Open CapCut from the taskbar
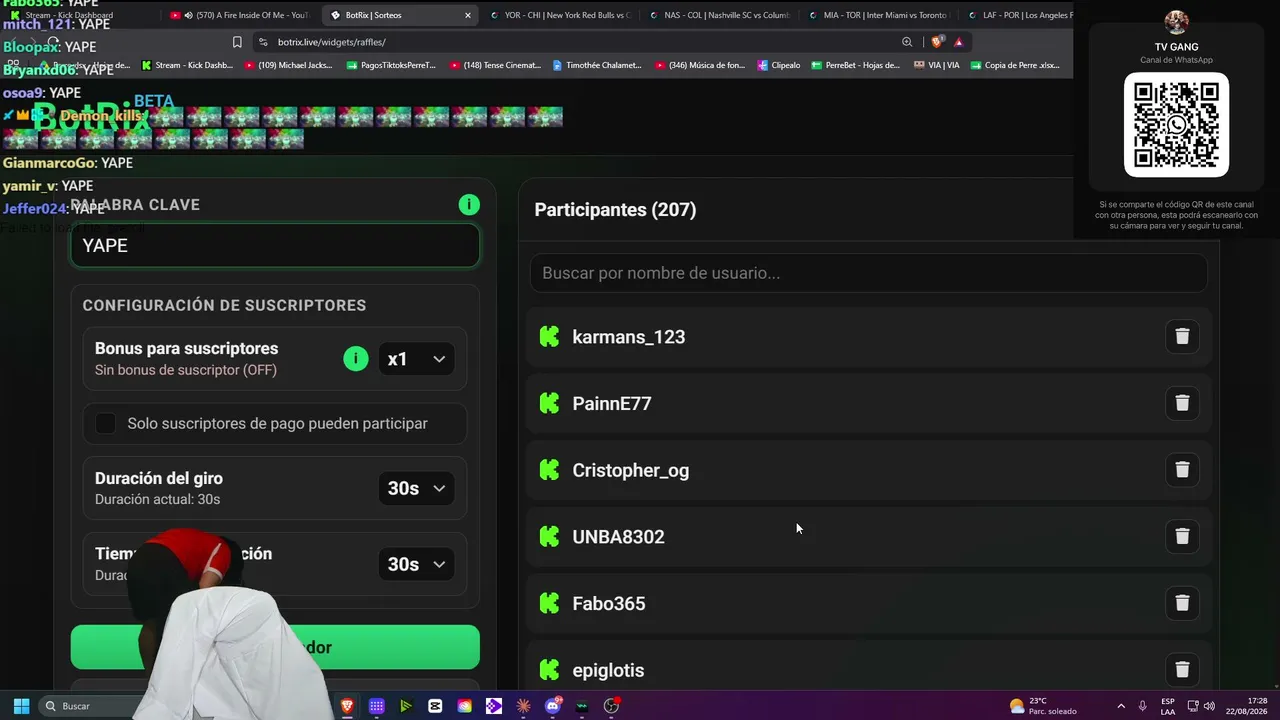Image resolution: width=1280 pixels, height=720 pixels. 435,706
